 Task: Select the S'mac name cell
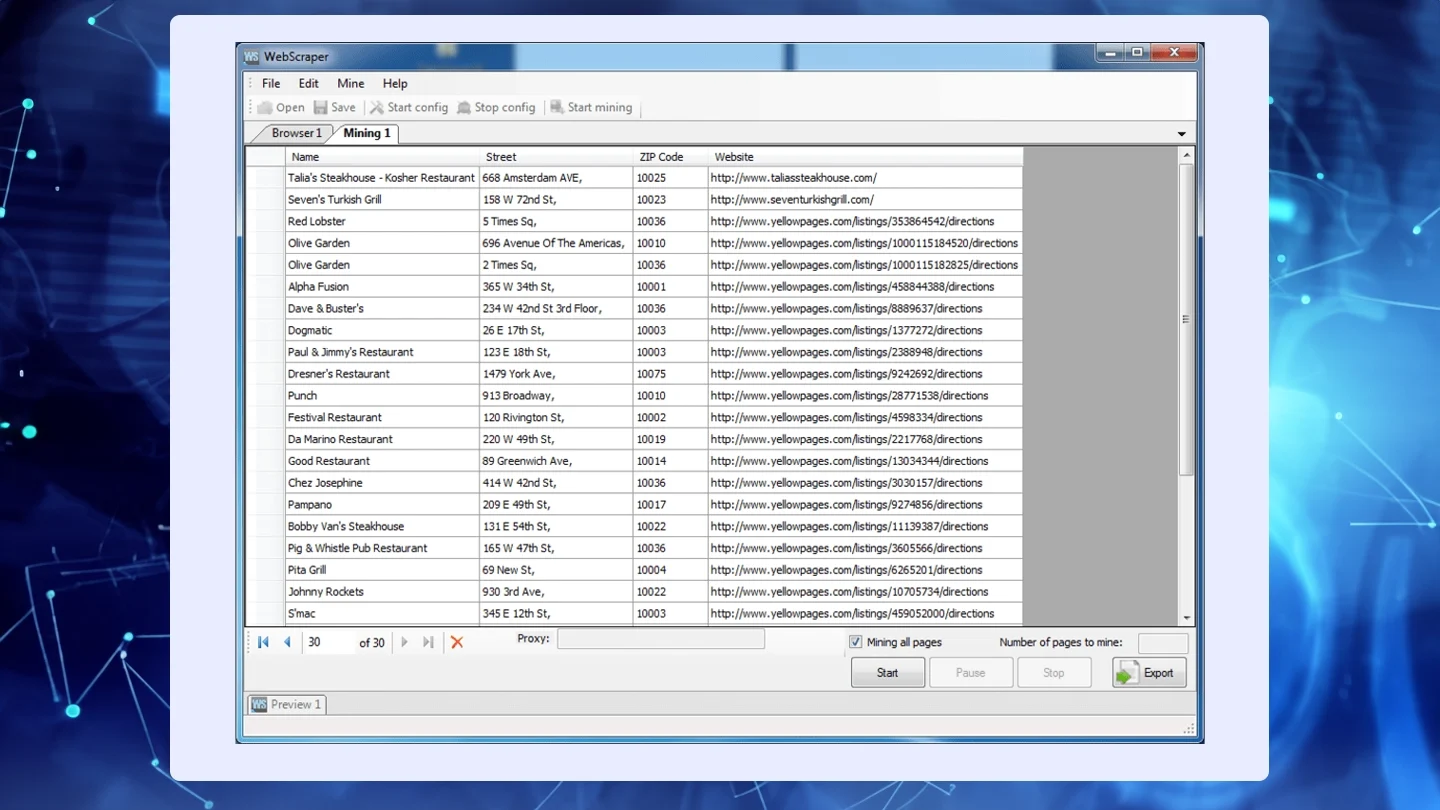tap(382, 614)
